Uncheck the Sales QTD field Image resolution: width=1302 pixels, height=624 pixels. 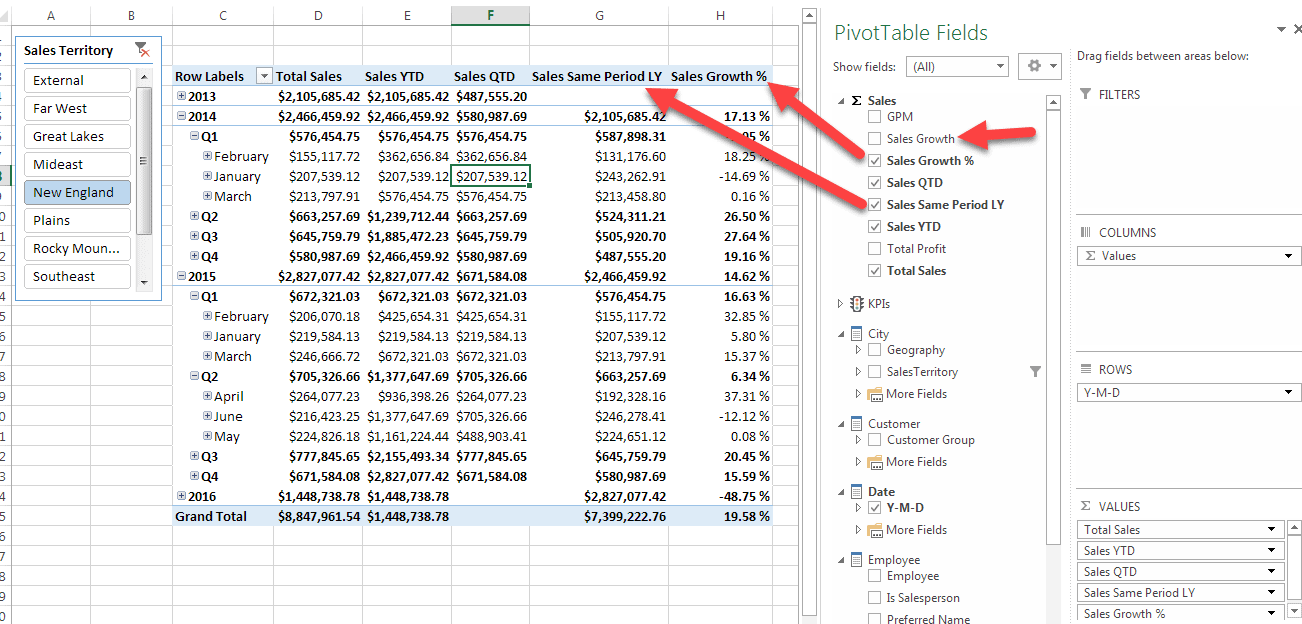pyautogui.click(x=875, y=183)
